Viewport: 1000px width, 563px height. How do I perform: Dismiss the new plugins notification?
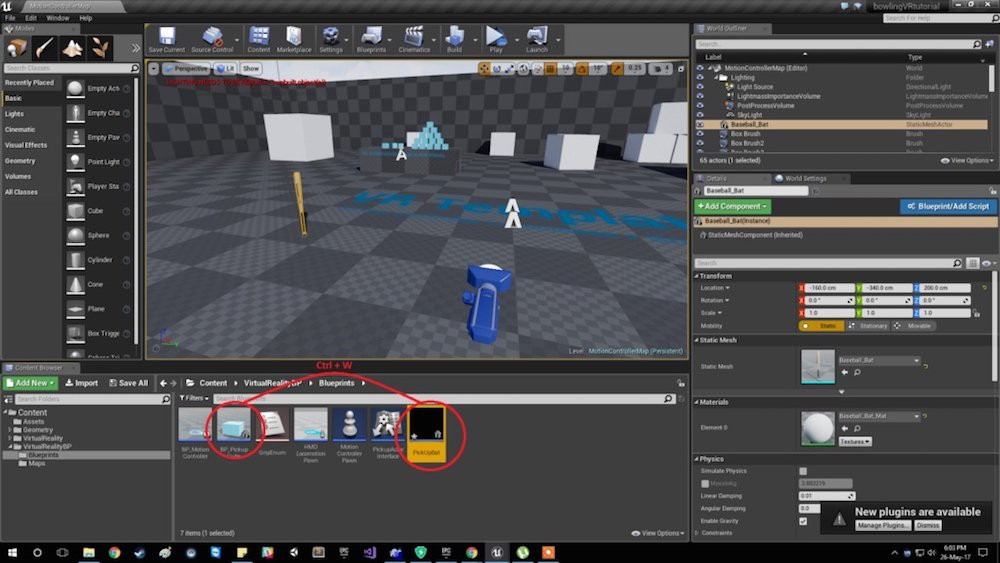(928, 525)
